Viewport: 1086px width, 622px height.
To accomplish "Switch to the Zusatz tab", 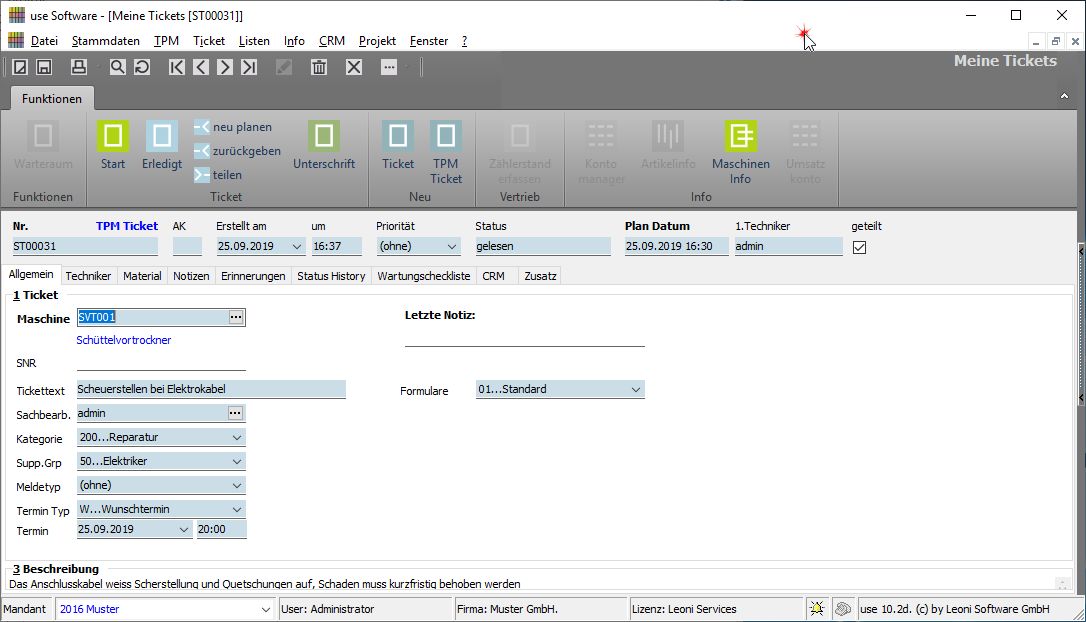I will coord(540,276).
